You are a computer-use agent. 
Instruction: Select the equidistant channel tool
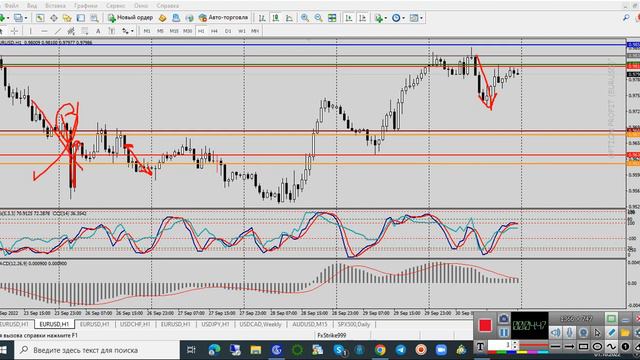pos(71,31)
